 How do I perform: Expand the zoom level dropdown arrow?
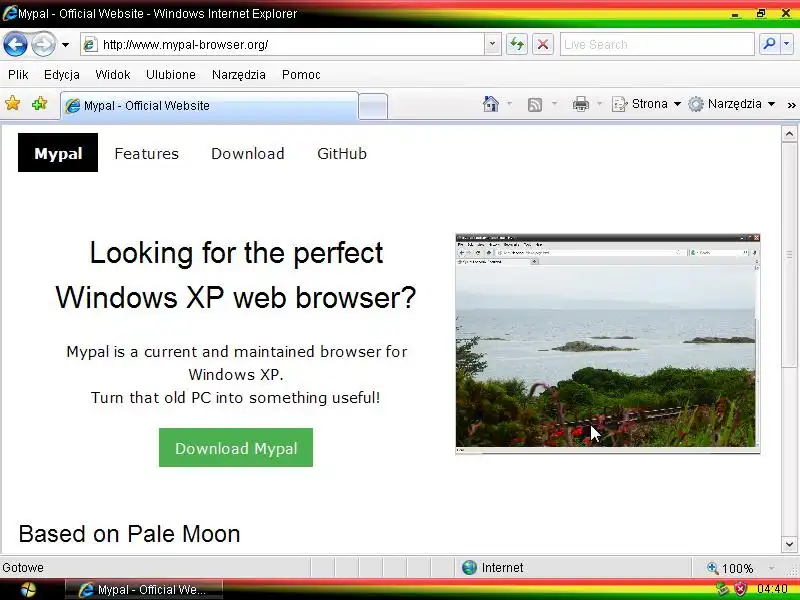771,568
